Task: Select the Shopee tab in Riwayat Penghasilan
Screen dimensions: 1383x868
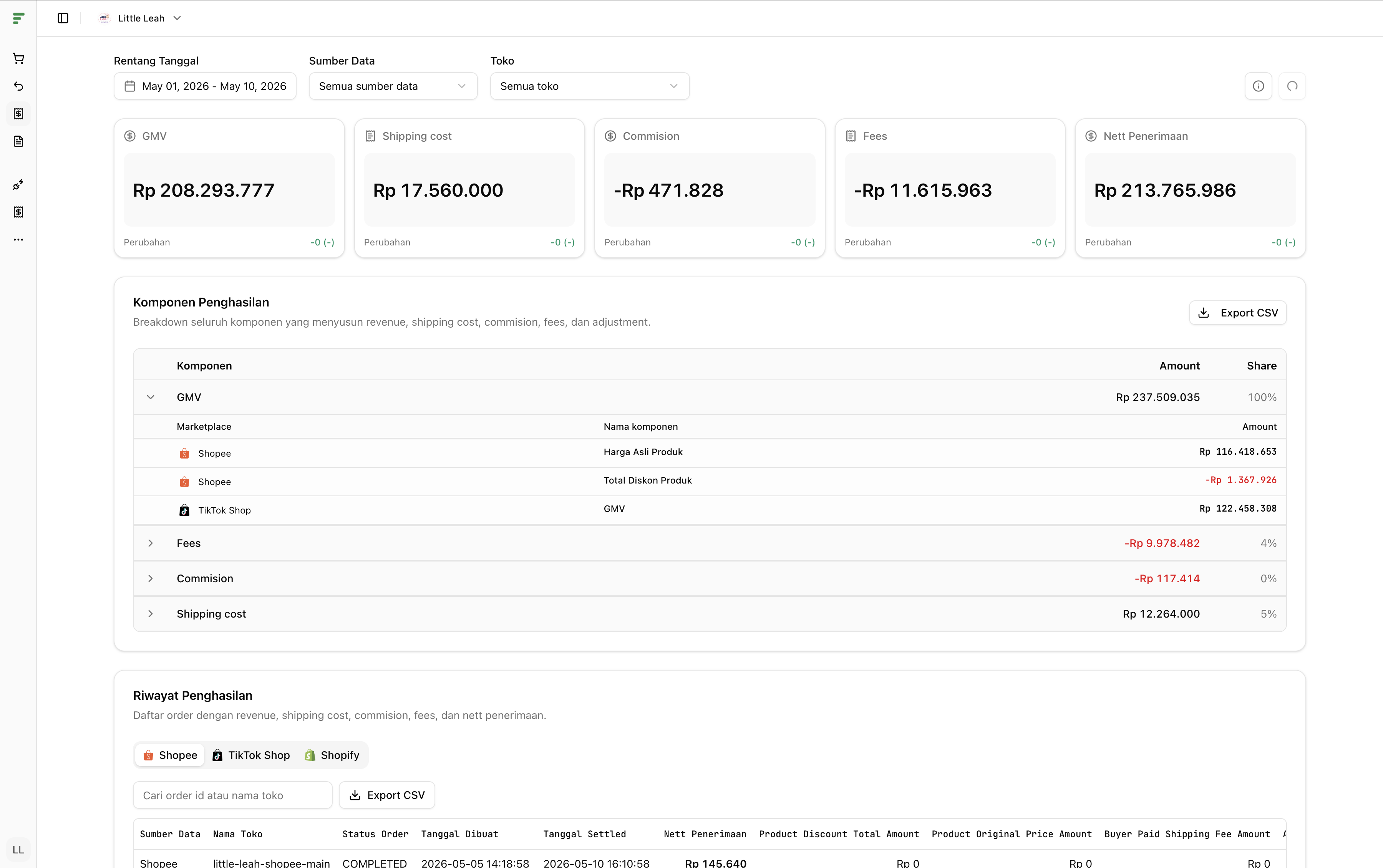Action: coord(170,755)
